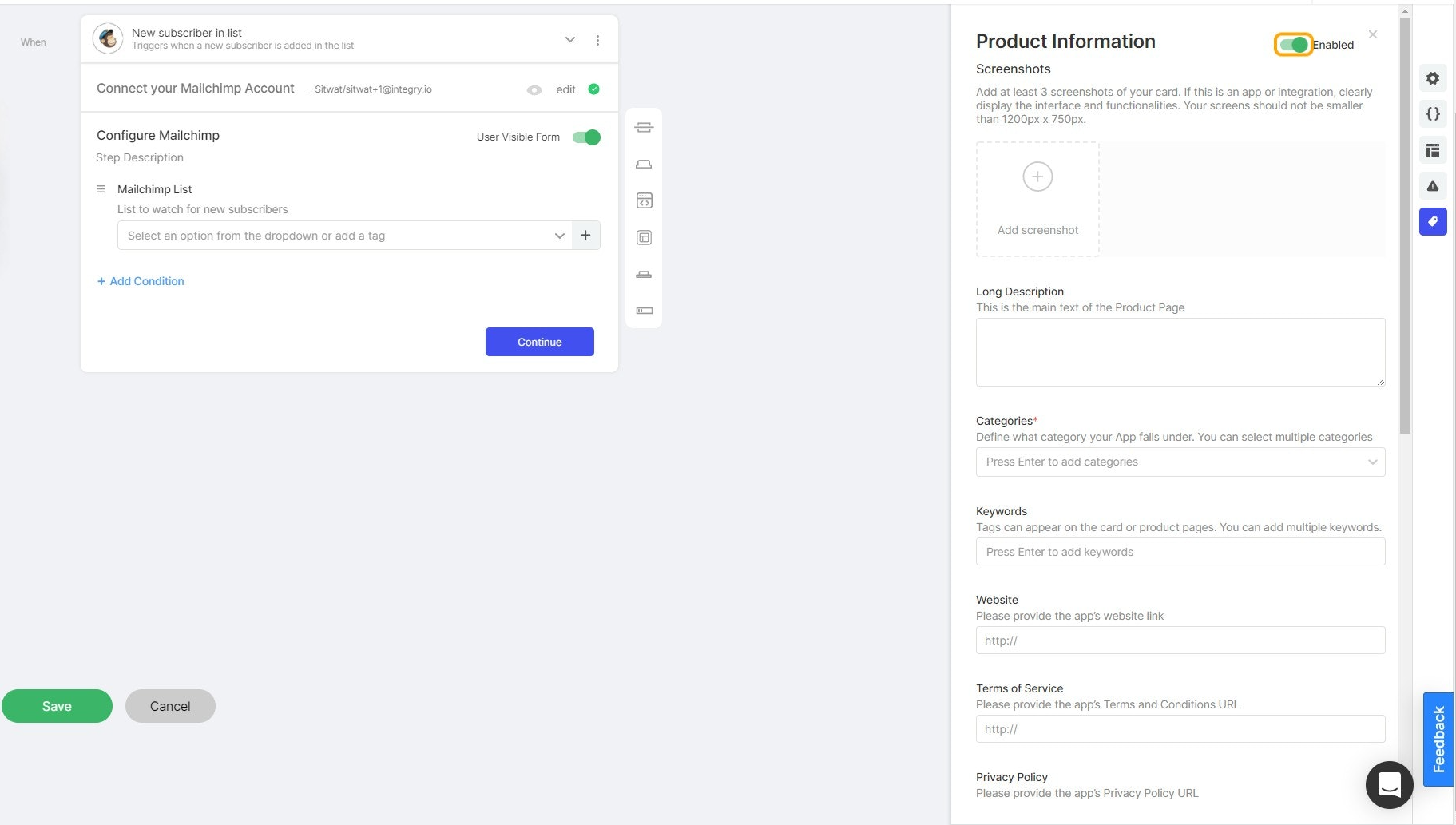Click the Continue button

[540, 342]
